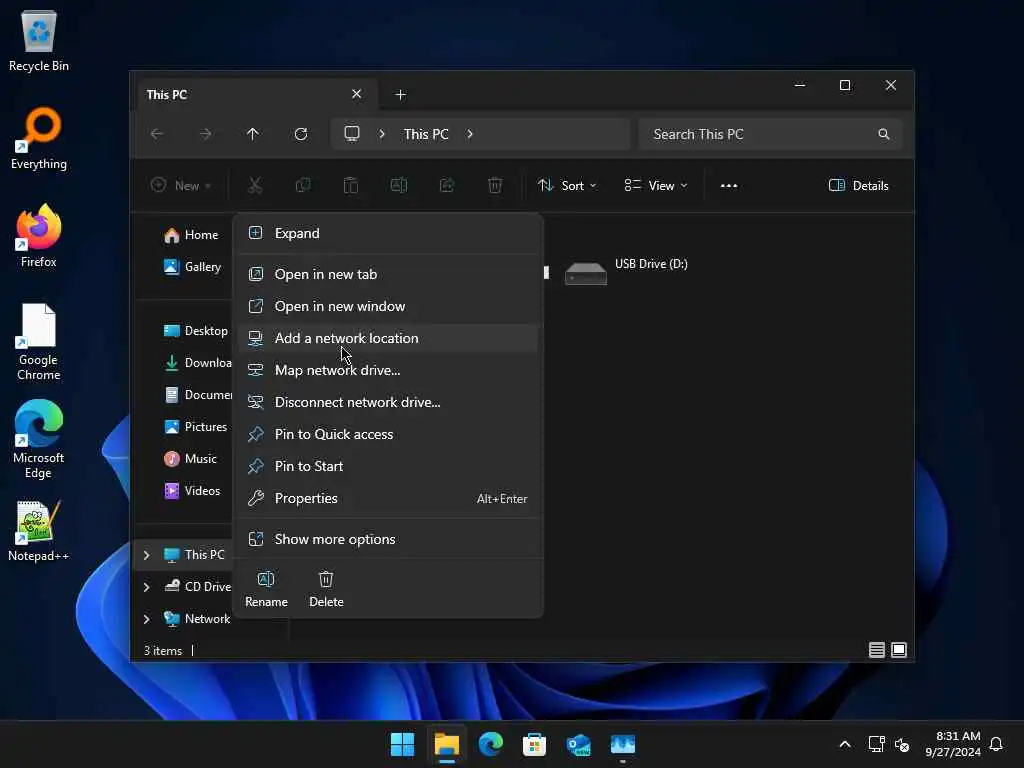This screenshot has height=768, width=1024.
Task: Click the Paste toolbar icon
Action: (x=351, y=185)
